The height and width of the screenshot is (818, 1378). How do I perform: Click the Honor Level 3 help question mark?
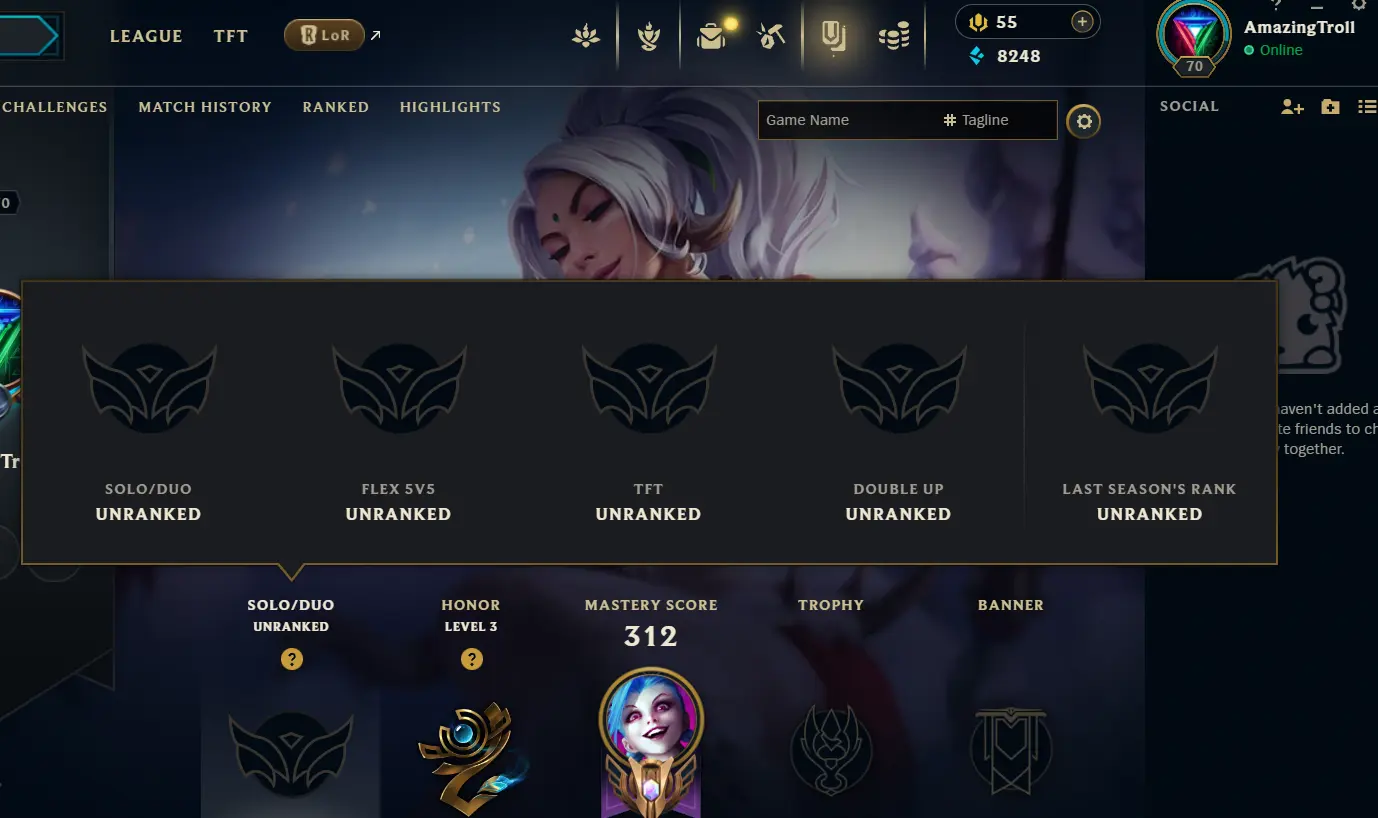point(472,659)
